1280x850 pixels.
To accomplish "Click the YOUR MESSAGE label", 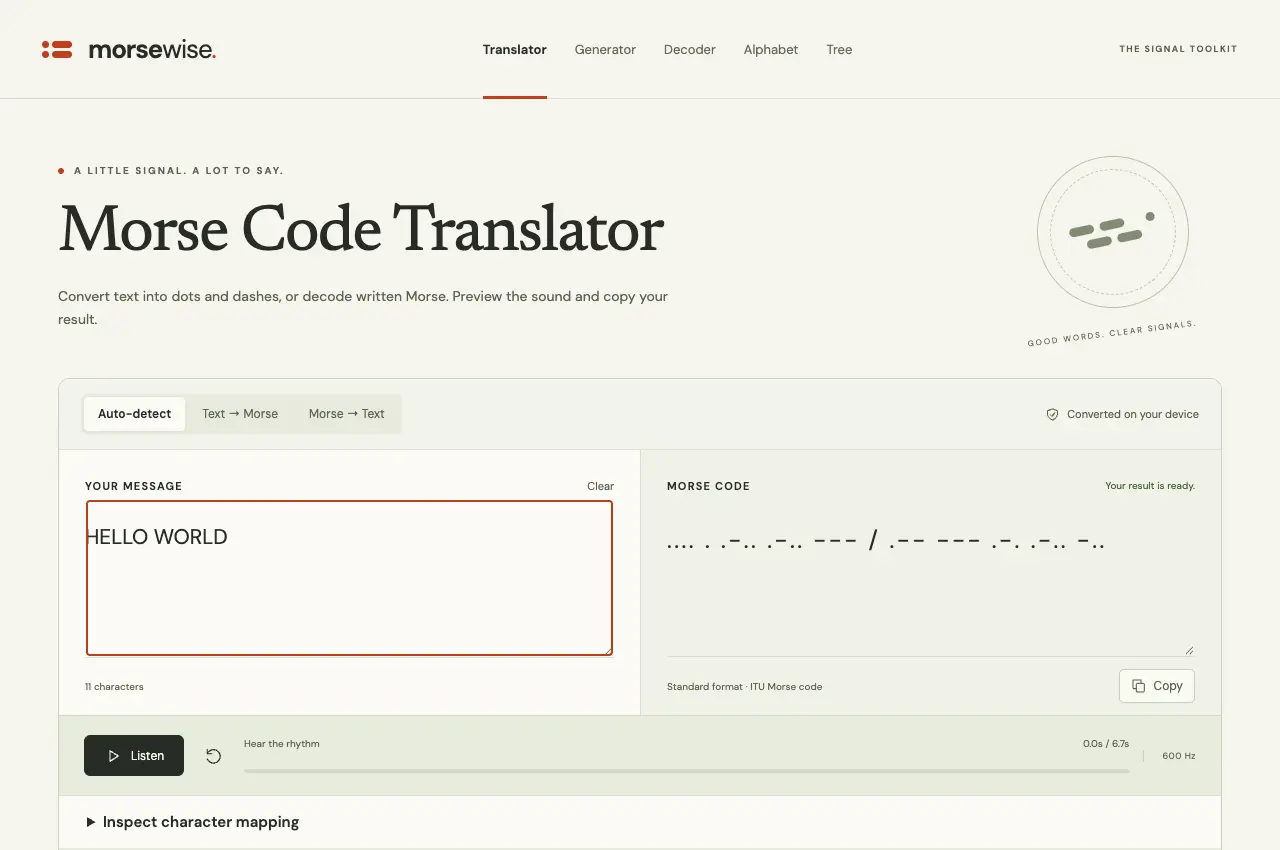I will click(134, 486).
